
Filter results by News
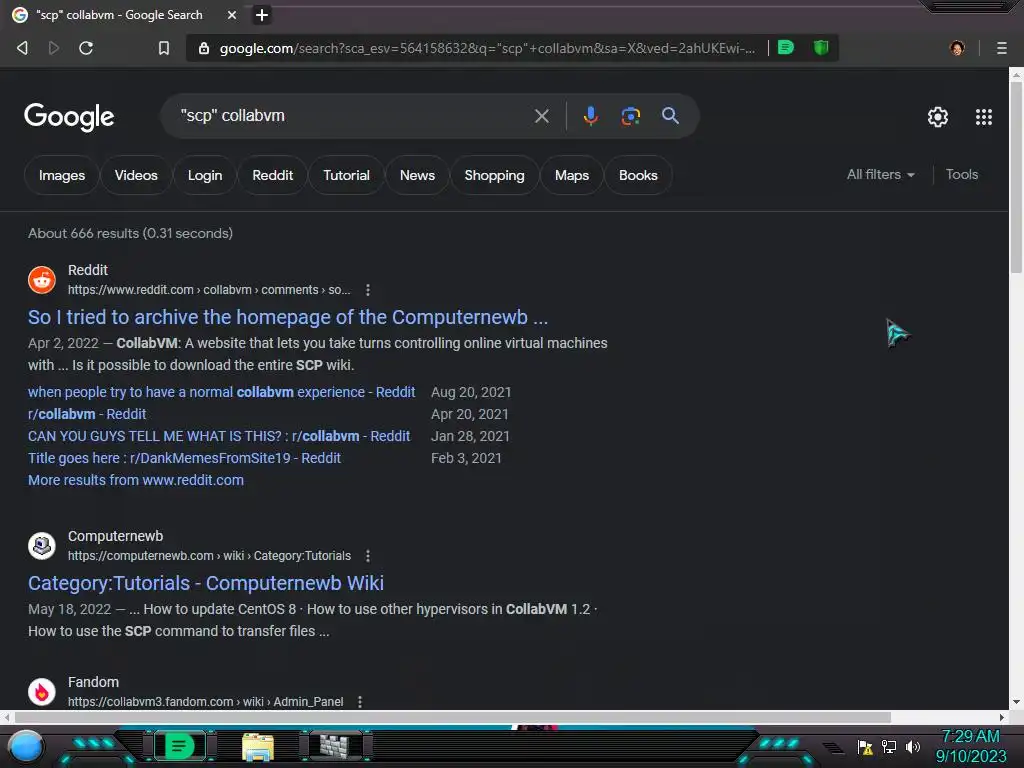tap(417, 175)
